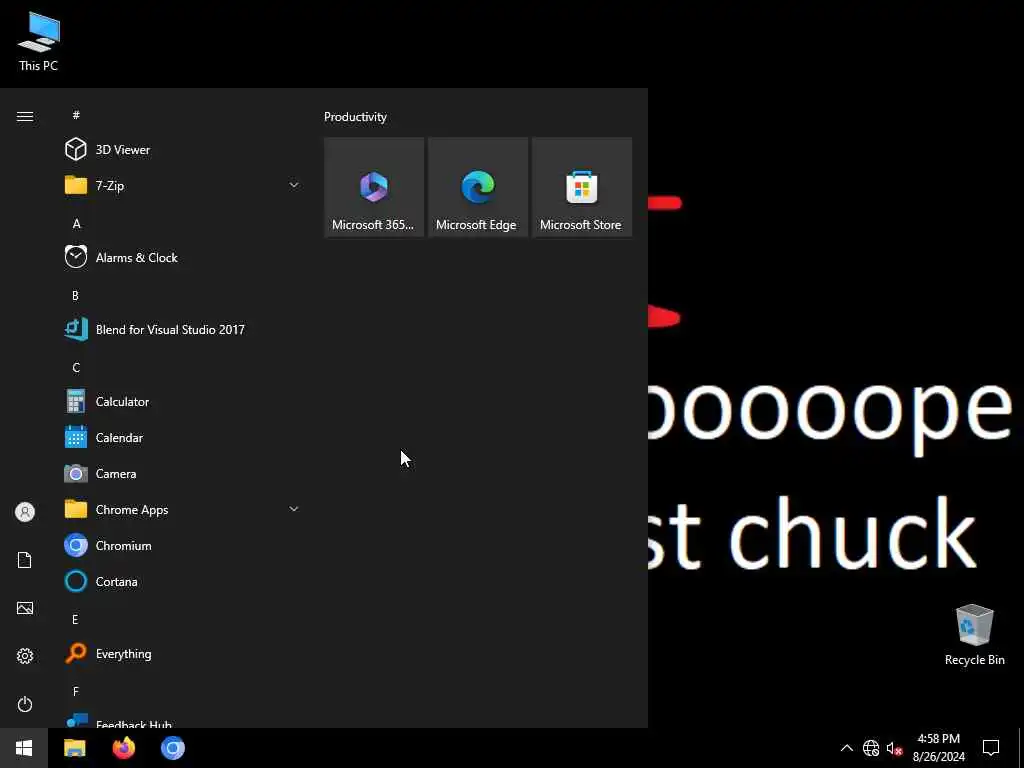This screenshot has height=768, width=1024.
Task: Open Pictures from the Start sidebar
Action: [25, 608]
